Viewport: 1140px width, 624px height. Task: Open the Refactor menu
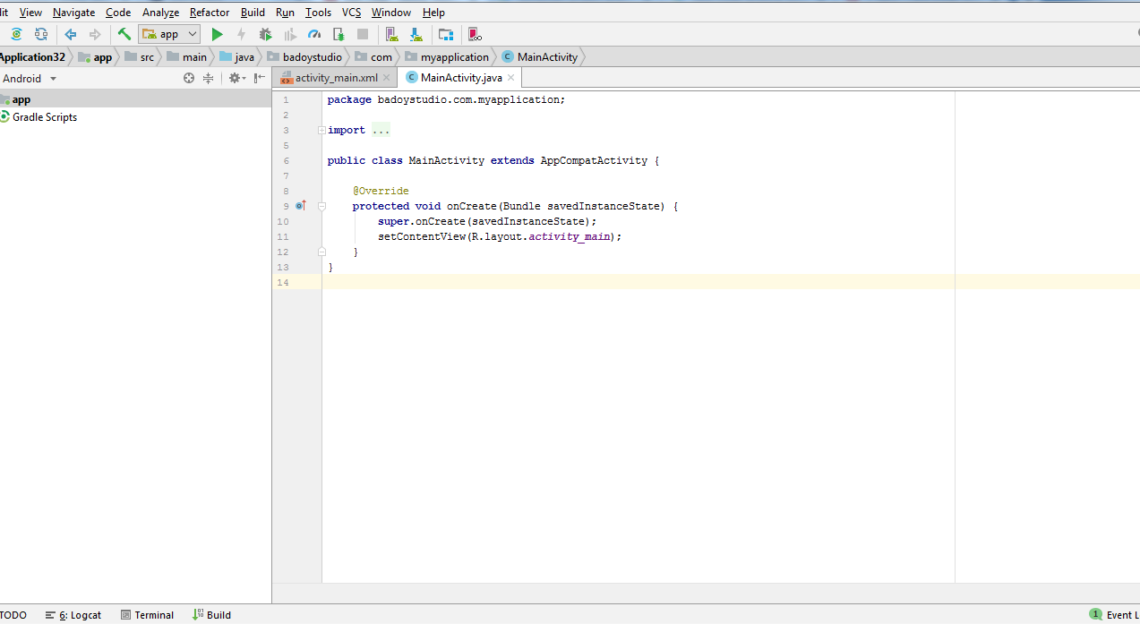[x=209, y=12]
